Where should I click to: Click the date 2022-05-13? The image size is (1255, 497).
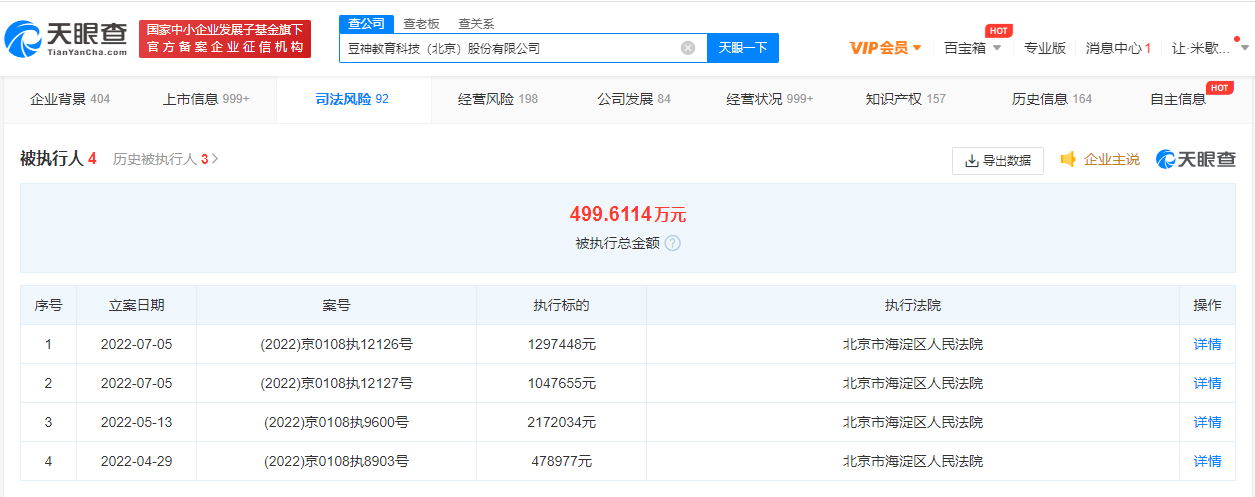click(x=136, y=422)
